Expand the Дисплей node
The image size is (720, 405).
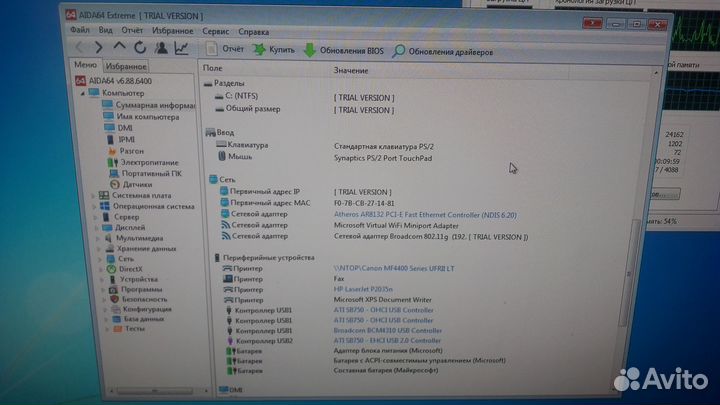coord(97,228)
